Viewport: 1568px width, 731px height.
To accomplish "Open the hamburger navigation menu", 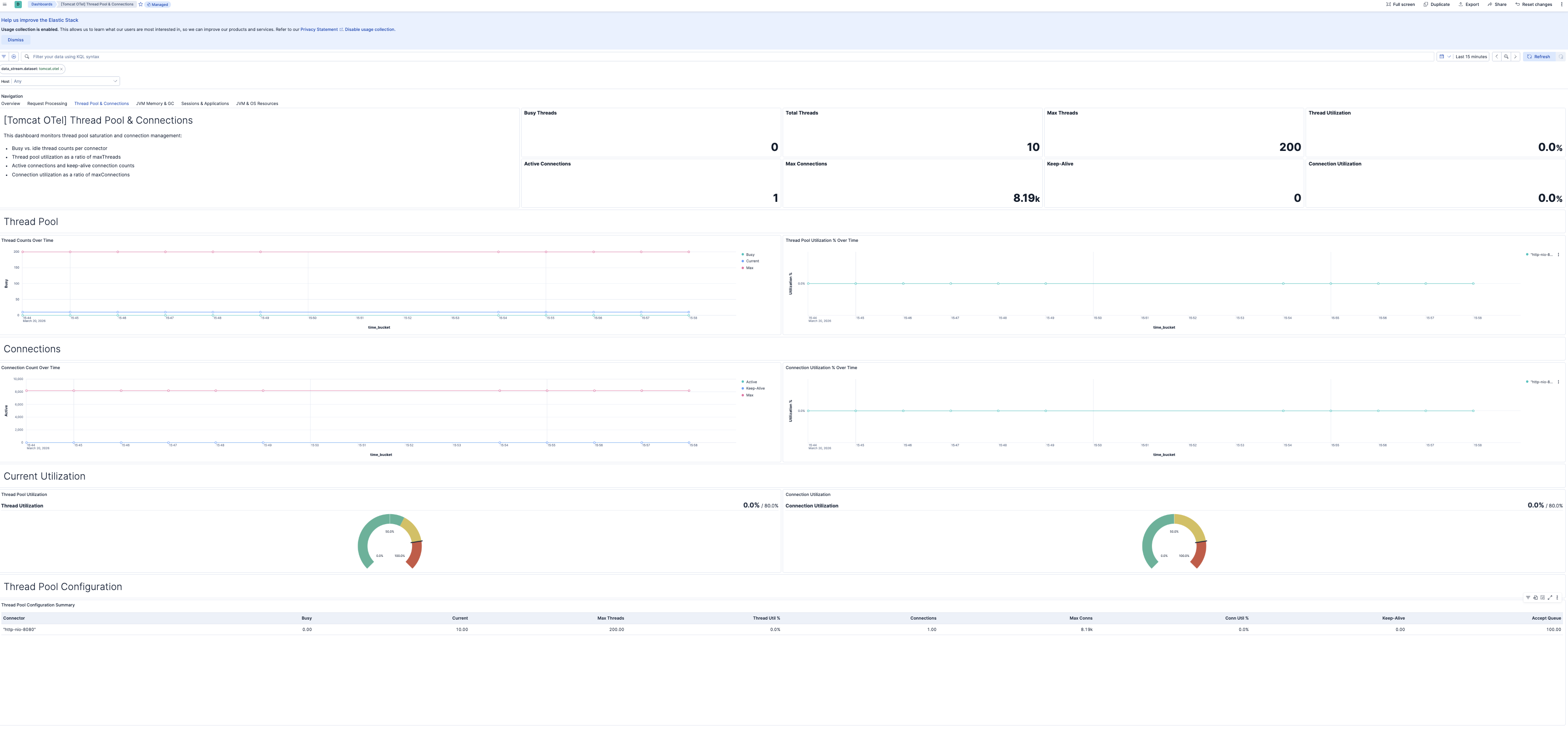I will tap(5, 4).
